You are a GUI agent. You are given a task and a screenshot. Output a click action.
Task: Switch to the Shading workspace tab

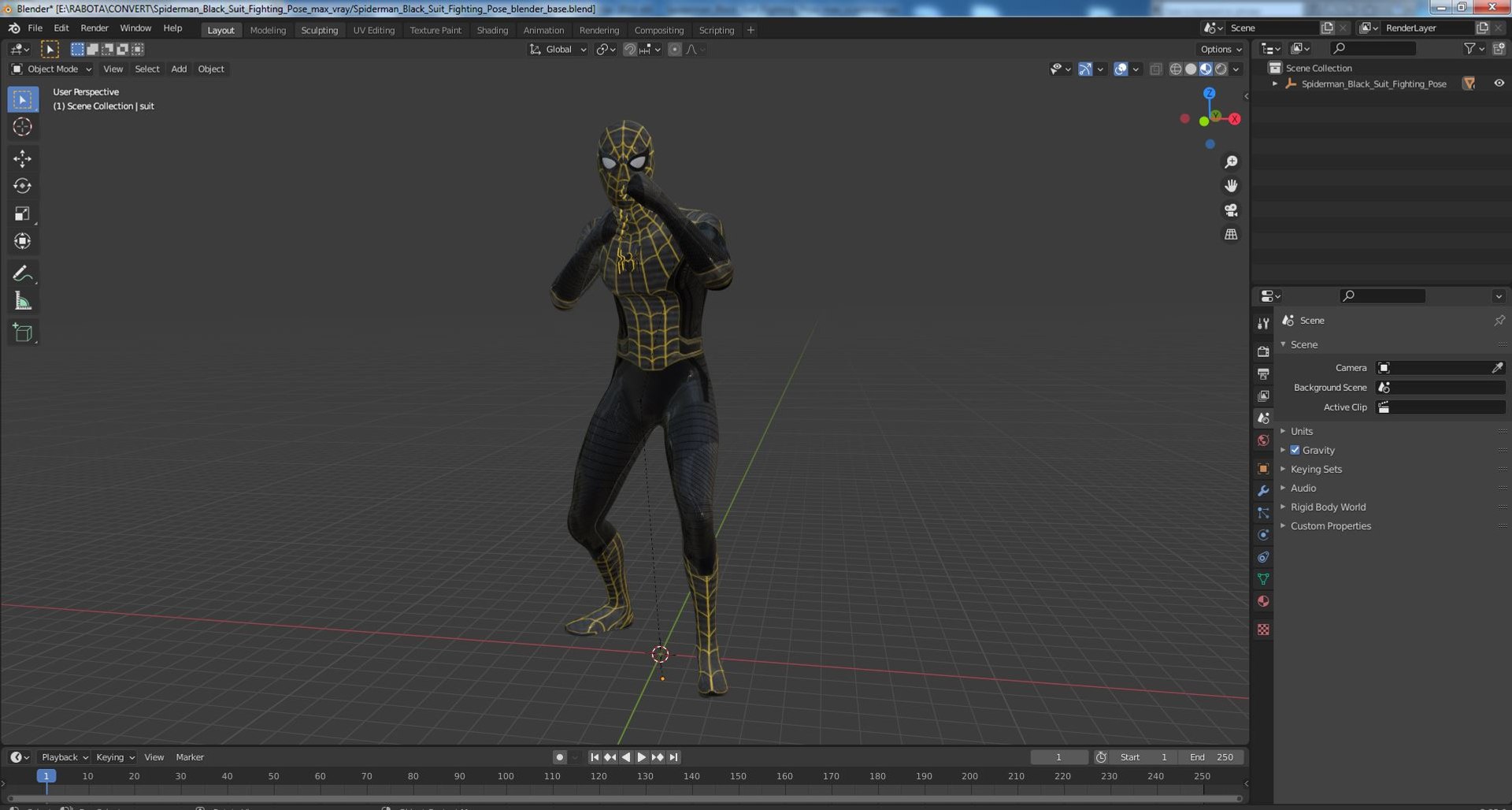[x=492, y=30]
